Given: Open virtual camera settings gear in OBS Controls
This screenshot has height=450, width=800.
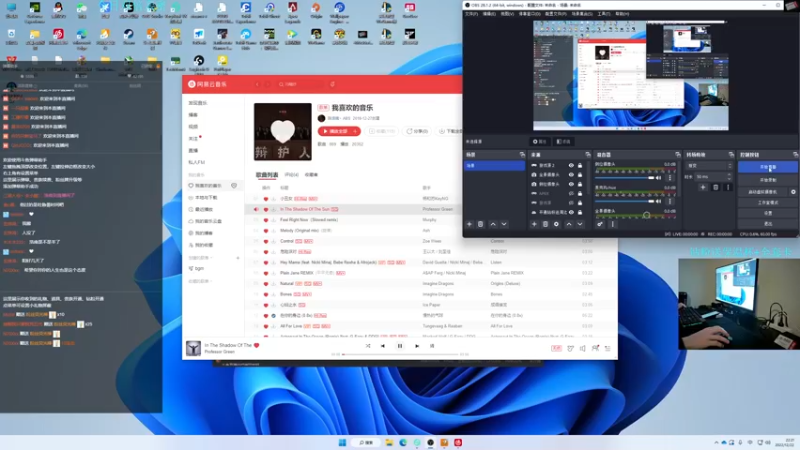Looking at the screenshot, I should tap(793, 192).
